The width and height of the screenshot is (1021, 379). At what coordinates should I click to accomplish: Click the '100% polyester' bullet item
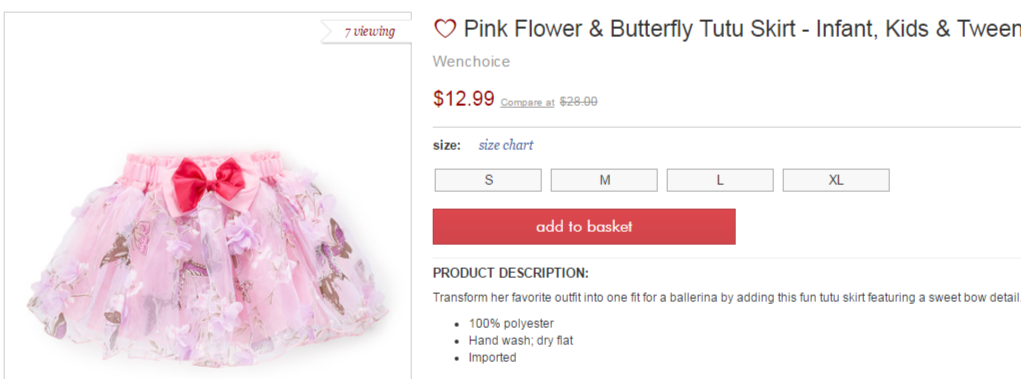coord(511,324)
